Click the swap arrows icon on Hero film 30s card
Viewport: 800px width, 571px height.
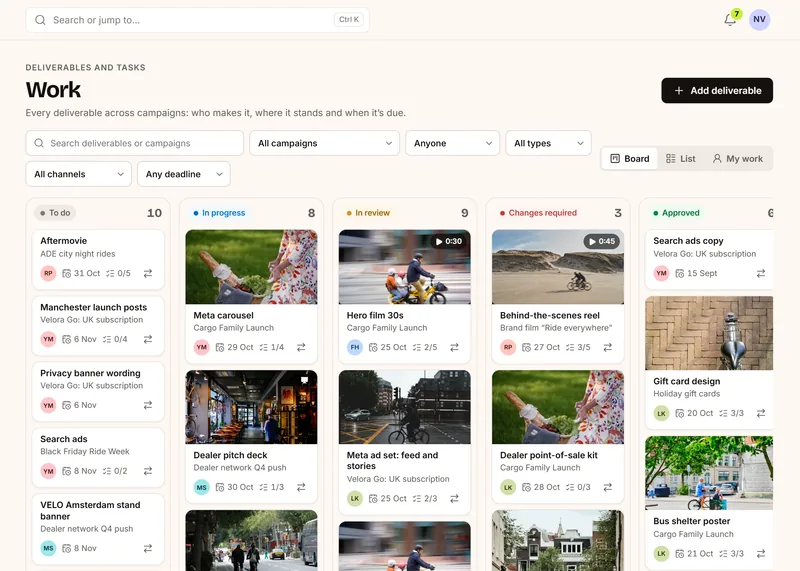pos(454,347)
